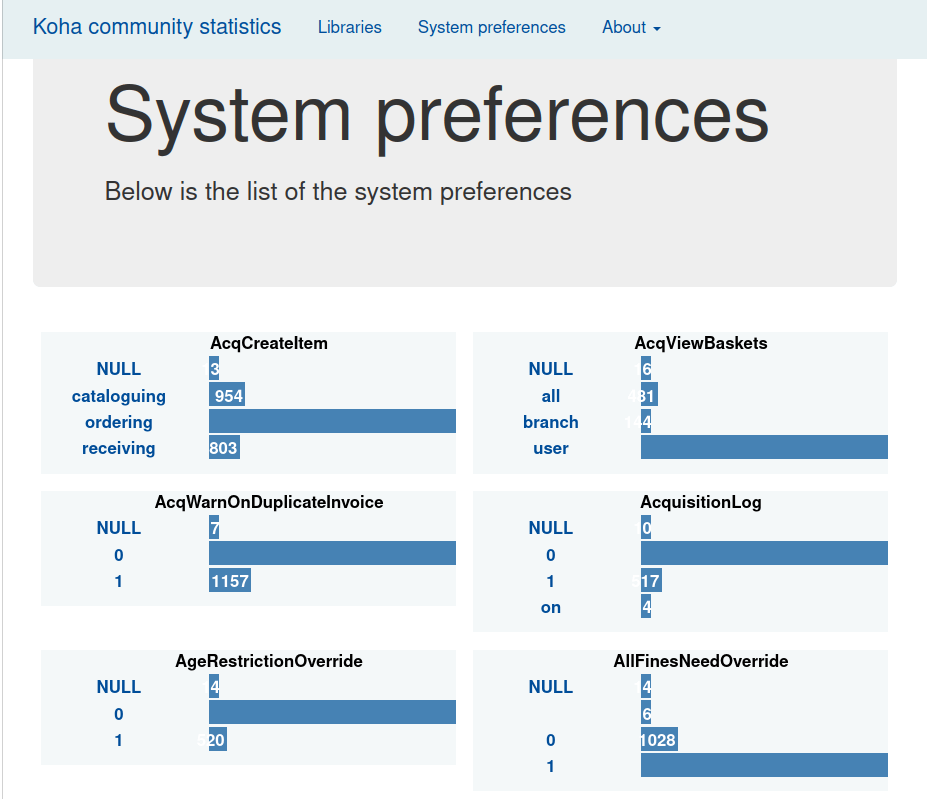Click the all label in AcqViewBaskets
This screenshot has width=927, height=799.
550,396
